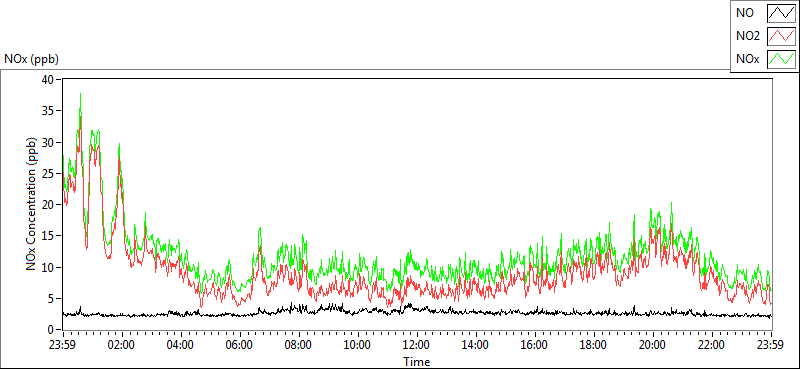Click the 22:00 time axis label
Viewport: 800px width, 369px height.
point(712,345)
